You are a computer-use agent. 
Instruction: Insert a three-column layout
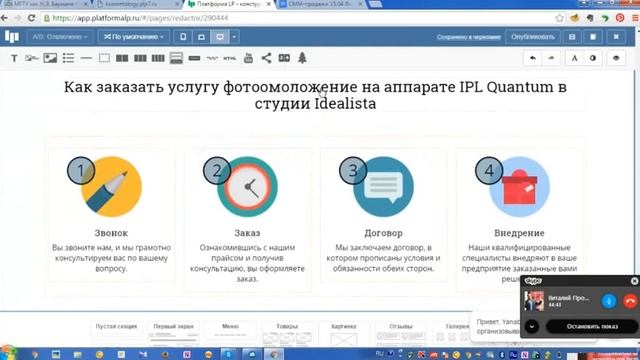(x=140, y=58)
